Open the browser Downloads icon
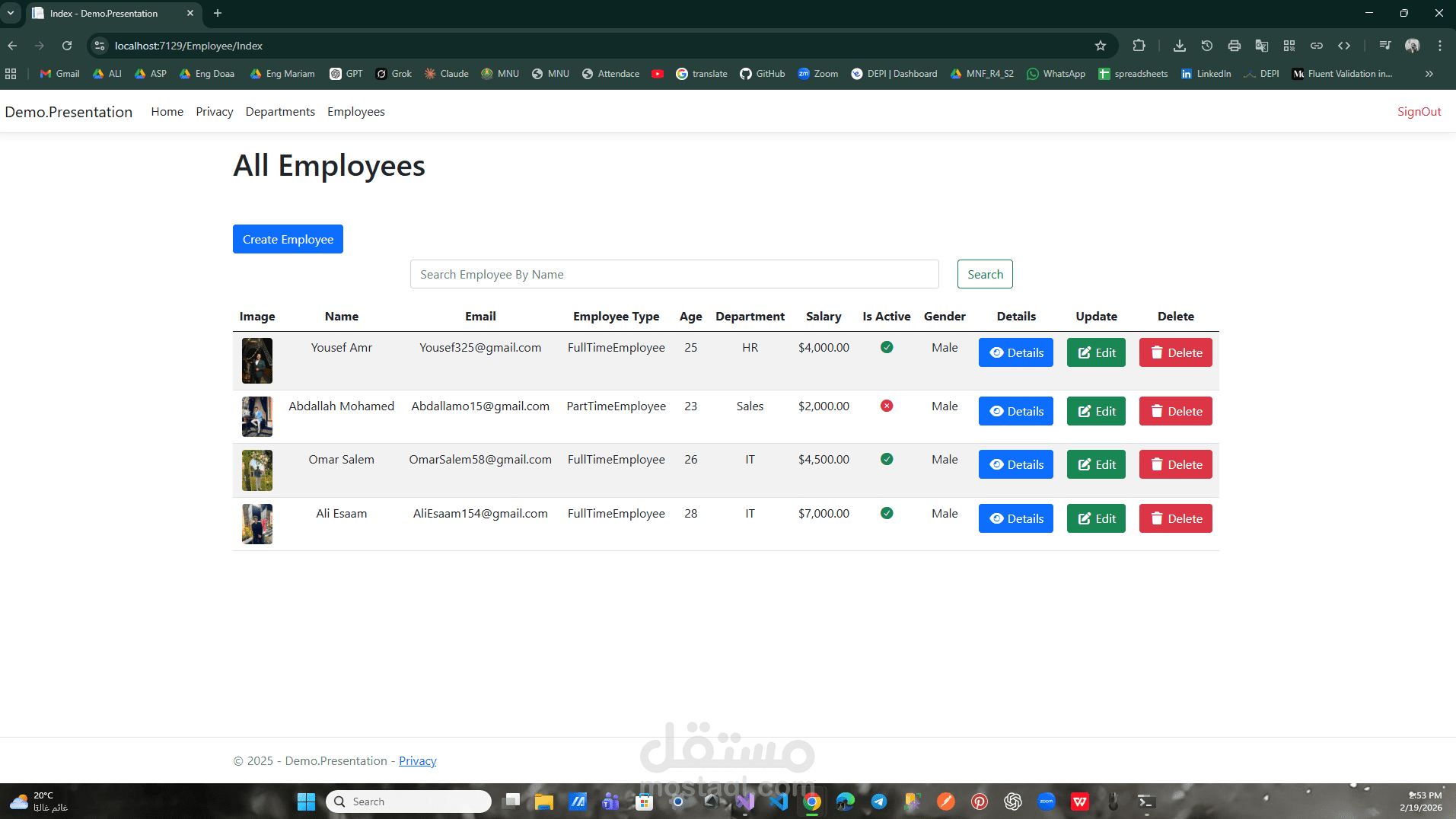 click(1179, 46)
